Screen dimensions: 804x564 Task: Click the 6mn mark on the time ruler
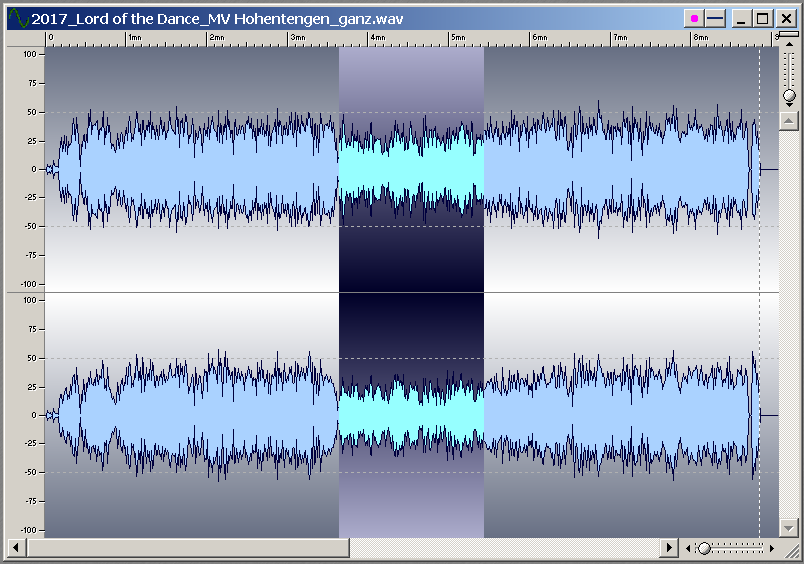(x=539, y=37)
